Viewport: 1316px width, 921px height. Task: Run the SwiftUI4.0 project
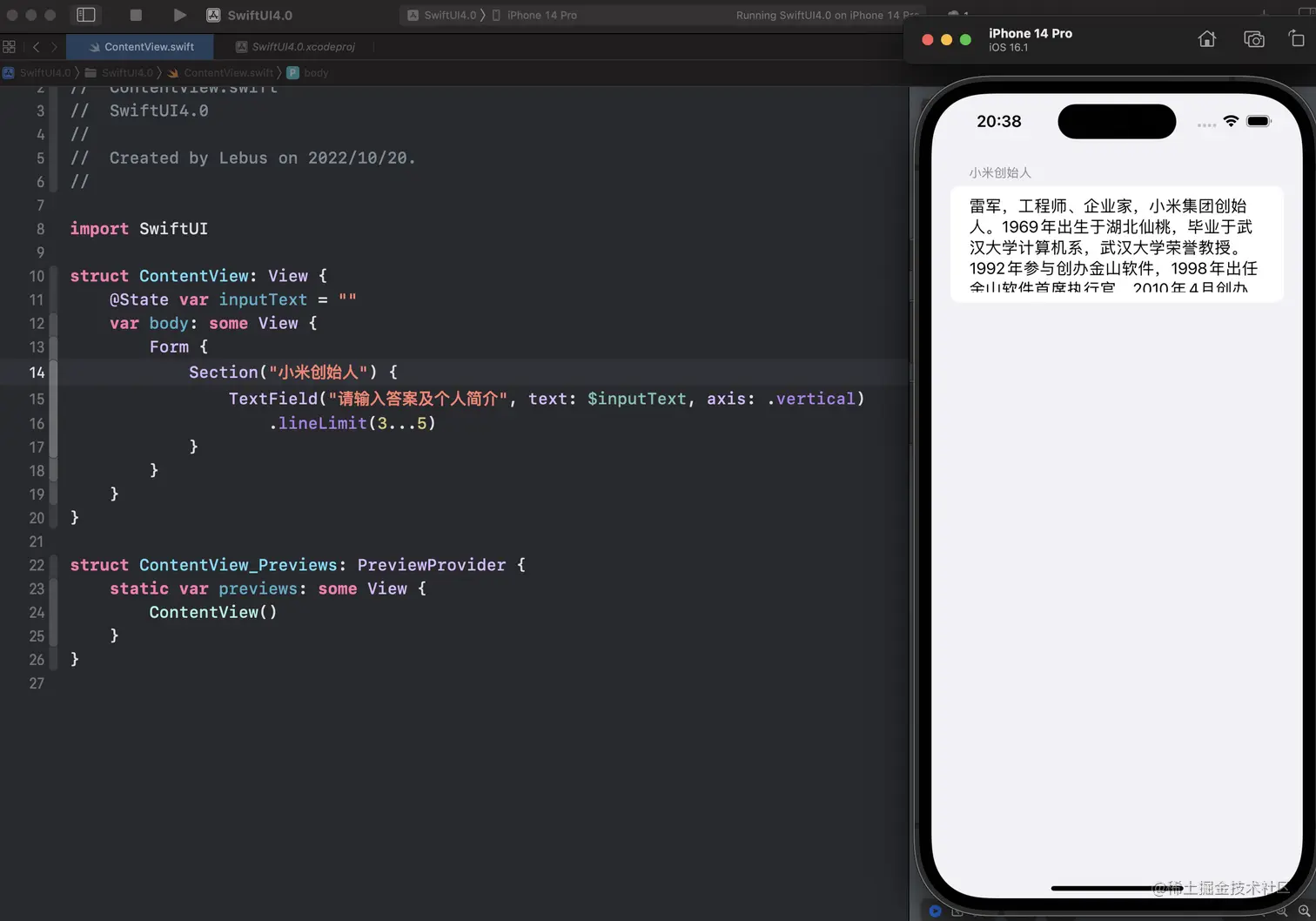(179, 15)
